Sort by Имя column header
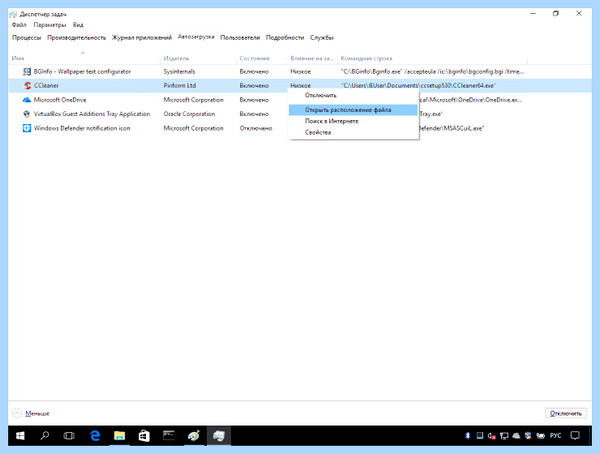The image size is (600, 454). click(x=84, y=58)
